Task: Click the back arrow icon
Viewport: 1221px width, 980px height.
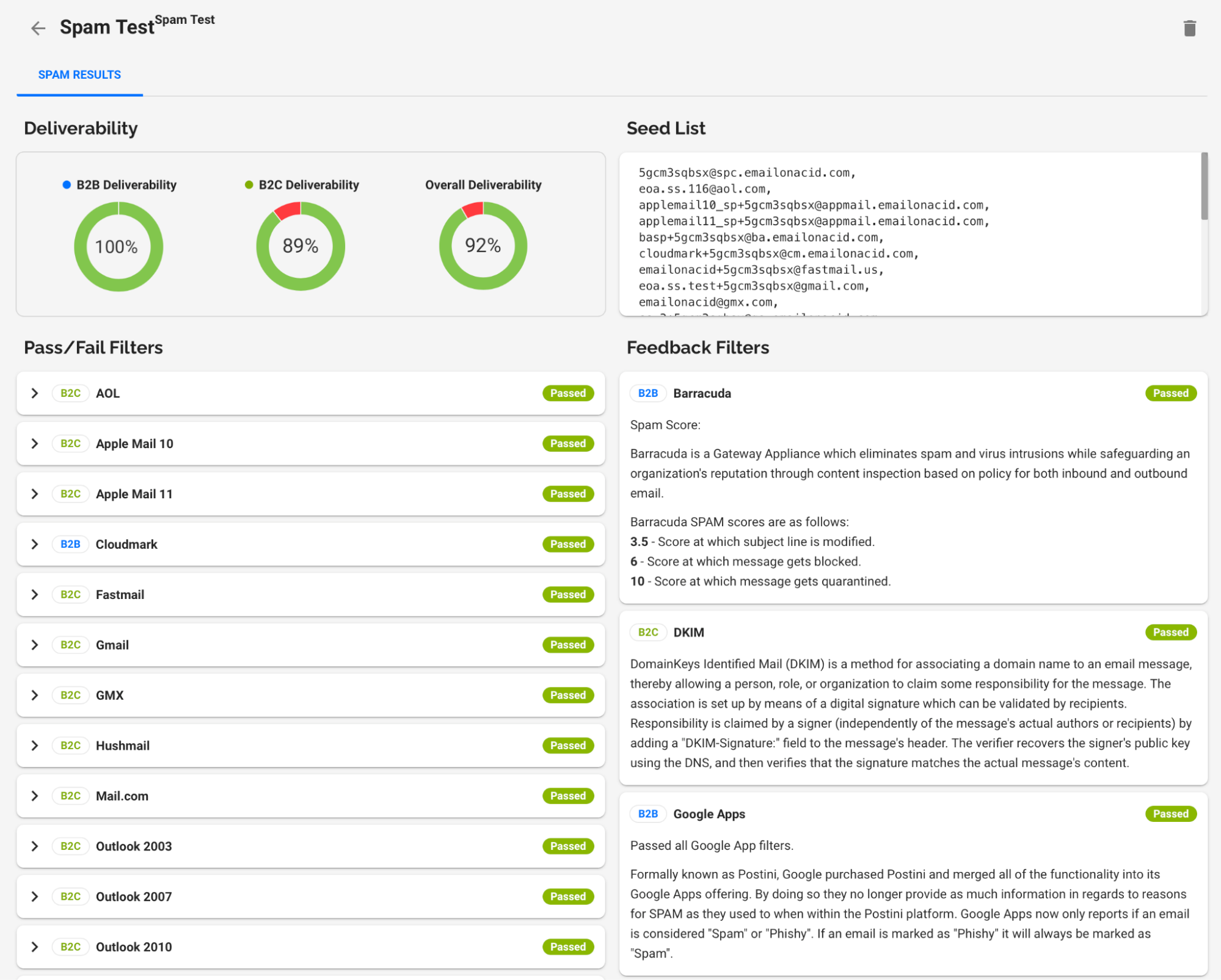Action: (x=38, y=28)
